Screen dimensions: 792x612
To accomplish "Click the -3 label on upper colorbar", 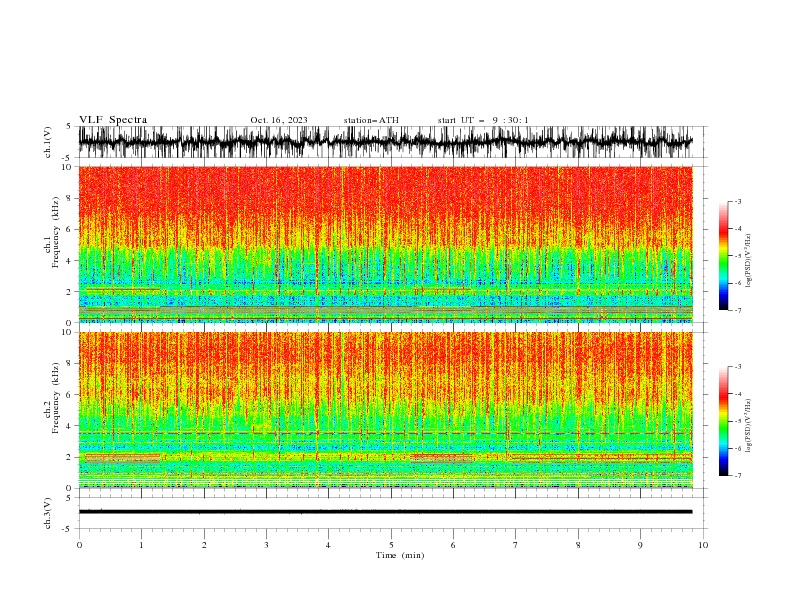I will point(737,201).
